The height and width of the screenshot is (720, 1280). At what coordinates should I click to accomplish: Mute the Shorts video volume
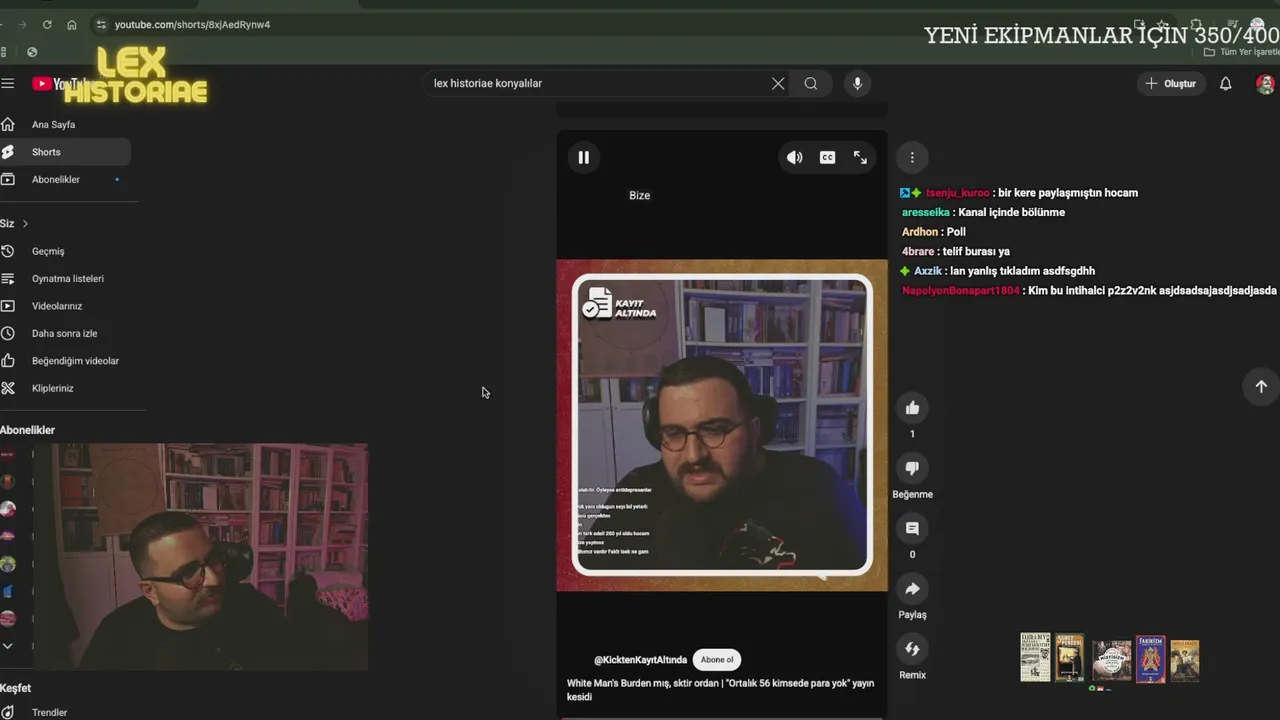point(794,157)
